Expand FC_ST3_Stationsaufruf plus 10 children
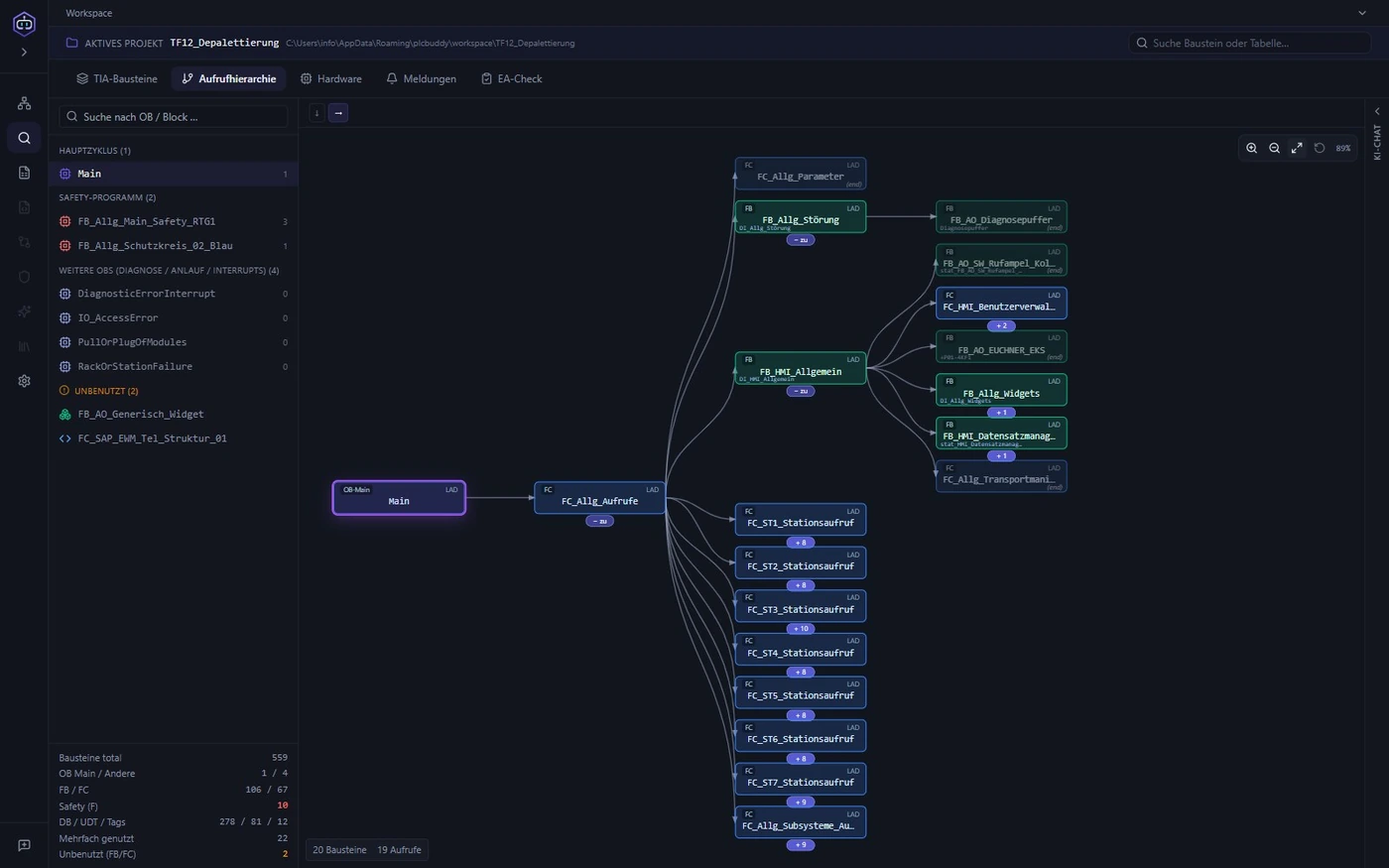The image size is (1389, 868). point(801,629)
